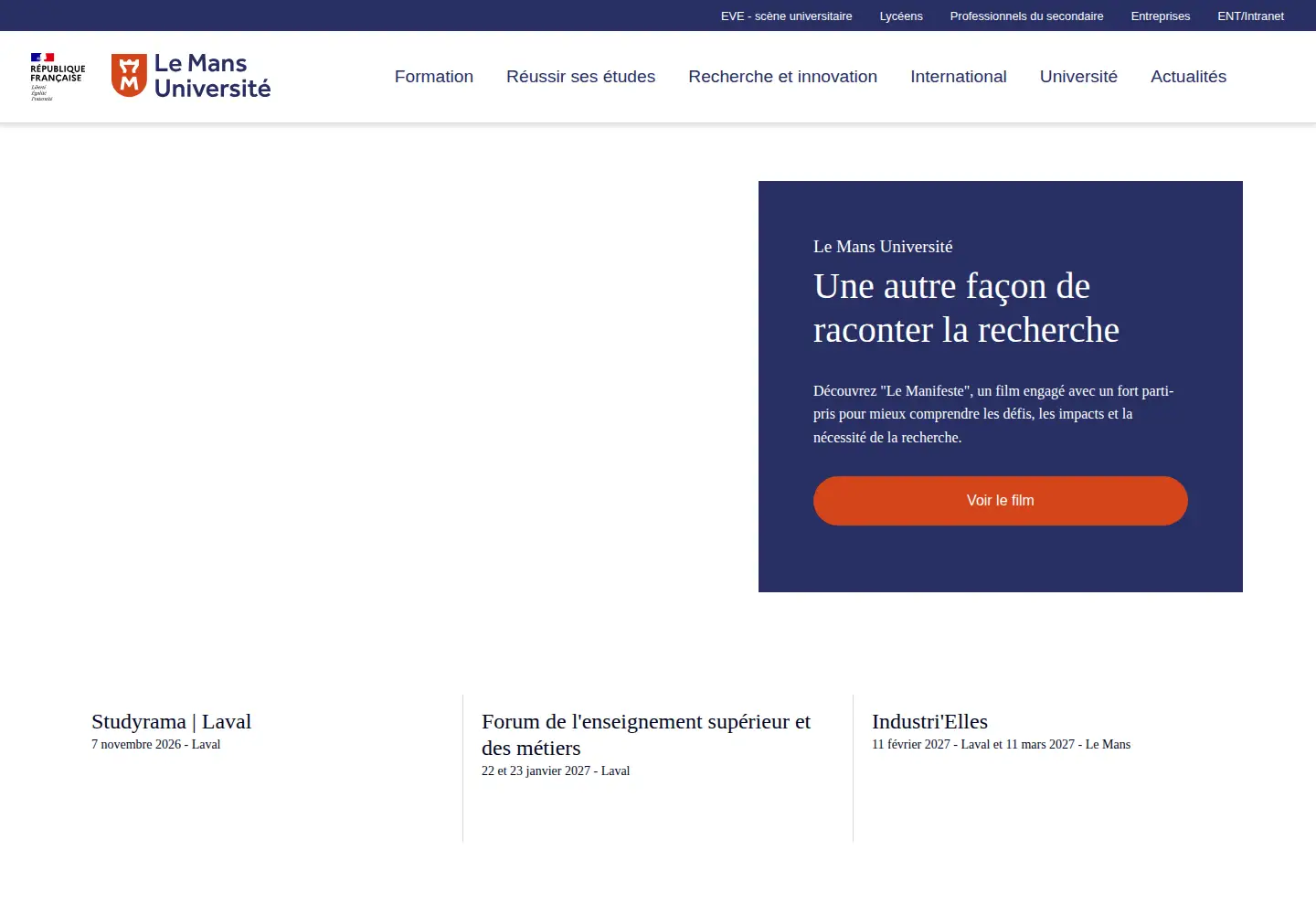Access the ENT/Intranet link
The image size is (1316, 914).
click(x=1250, y=16)
